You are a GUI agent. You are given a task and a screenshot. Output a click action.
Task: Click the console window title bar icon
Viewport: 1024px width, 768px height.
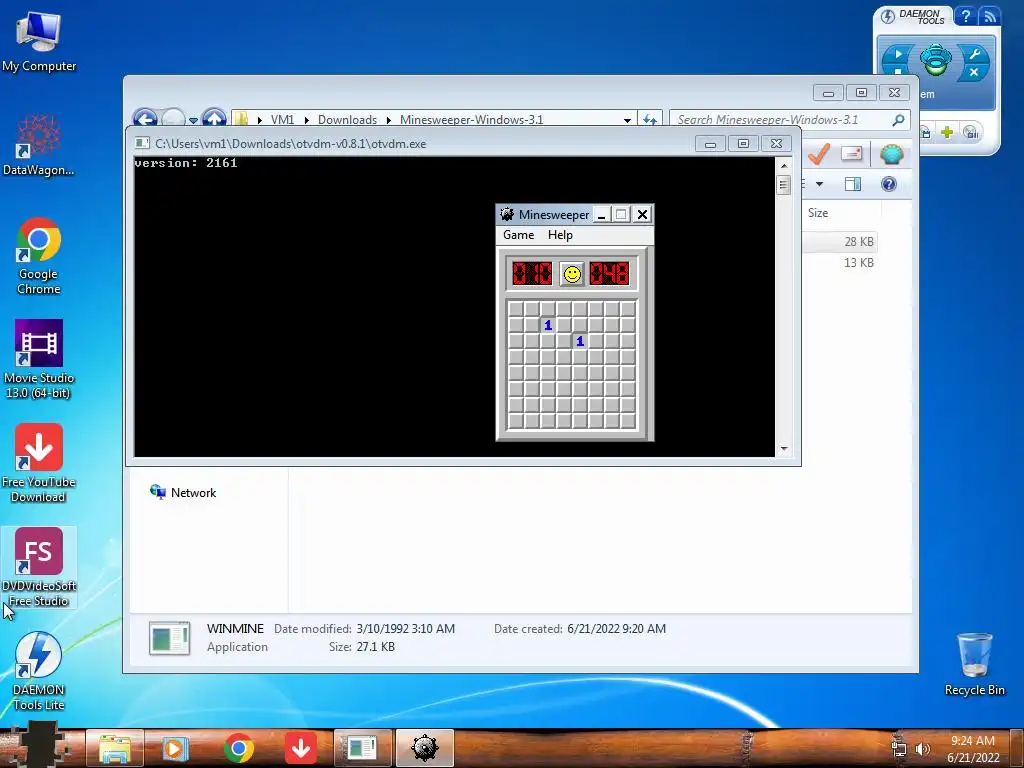click(x=142, y=143)
